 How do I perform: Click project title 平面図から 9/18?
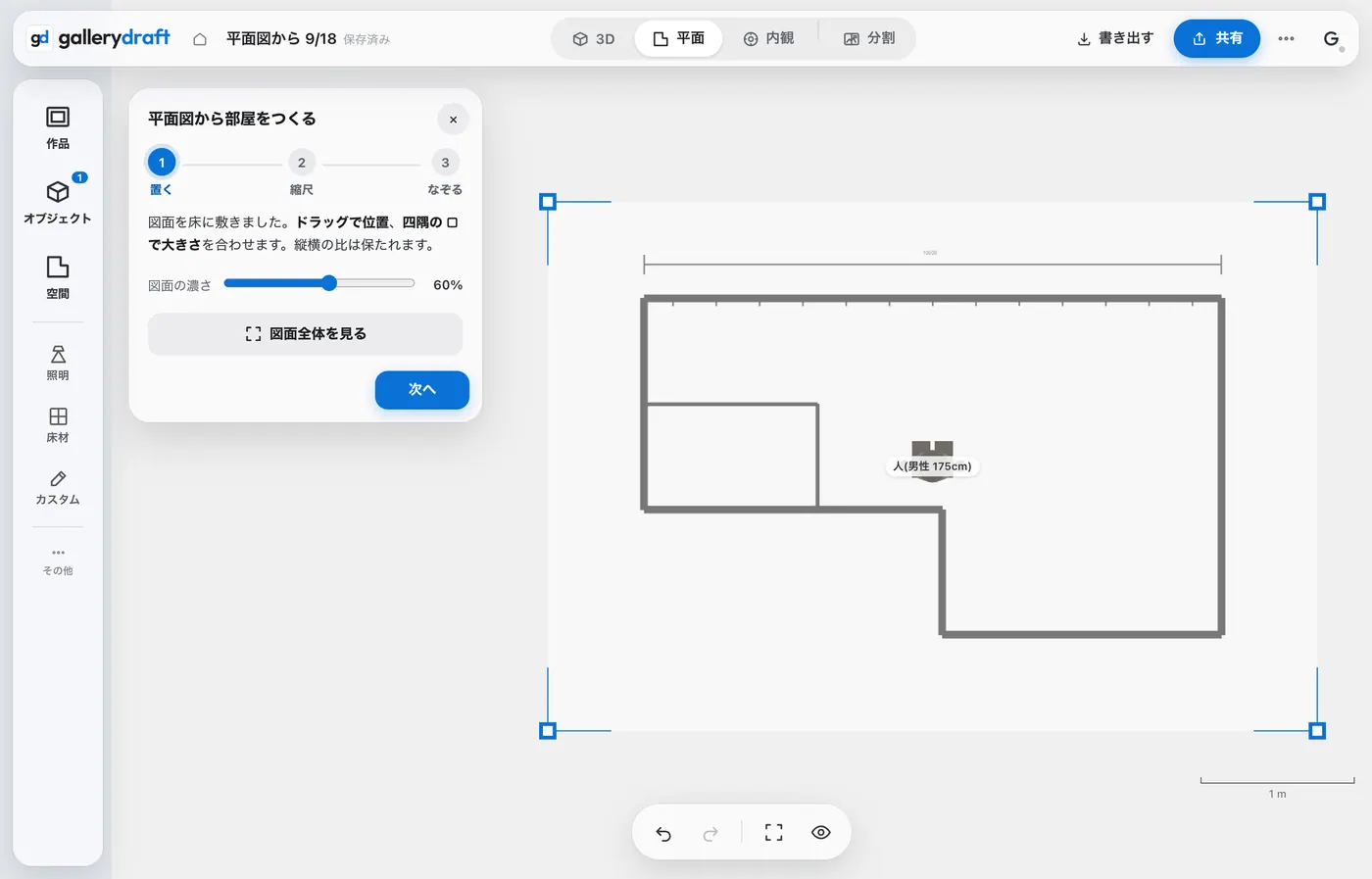point(281,39)
